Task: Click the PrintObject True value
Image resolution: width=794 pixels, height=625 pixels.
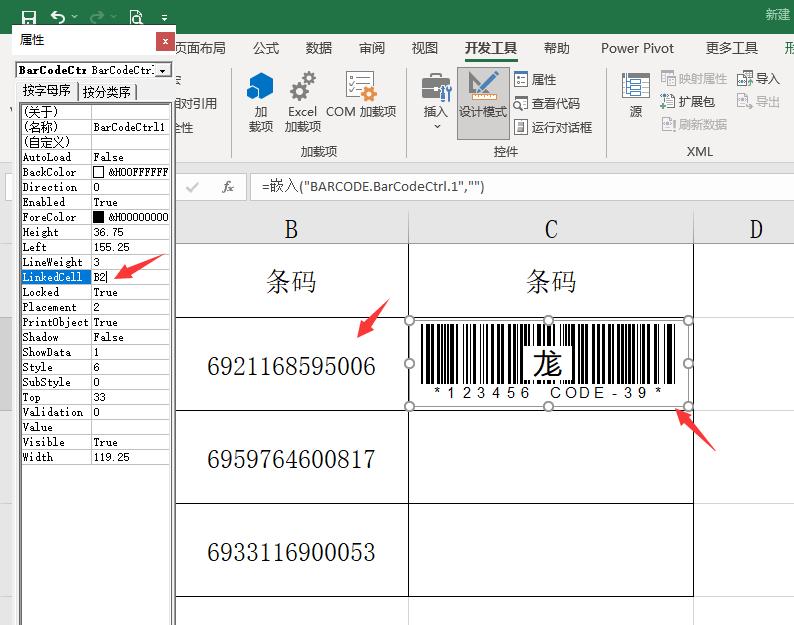Action: click(x=131, y=322)
